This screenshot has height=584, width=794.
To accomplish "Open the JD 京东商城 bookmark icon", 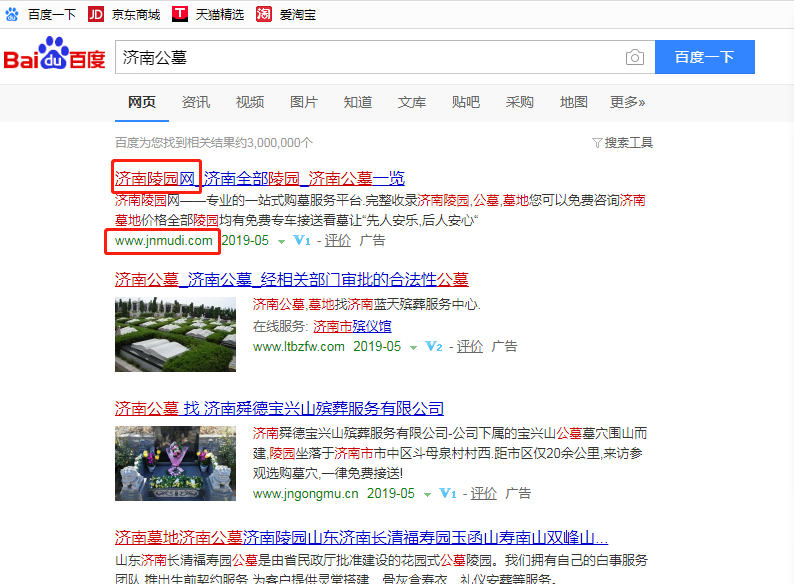I will click(x=96, y=14).
